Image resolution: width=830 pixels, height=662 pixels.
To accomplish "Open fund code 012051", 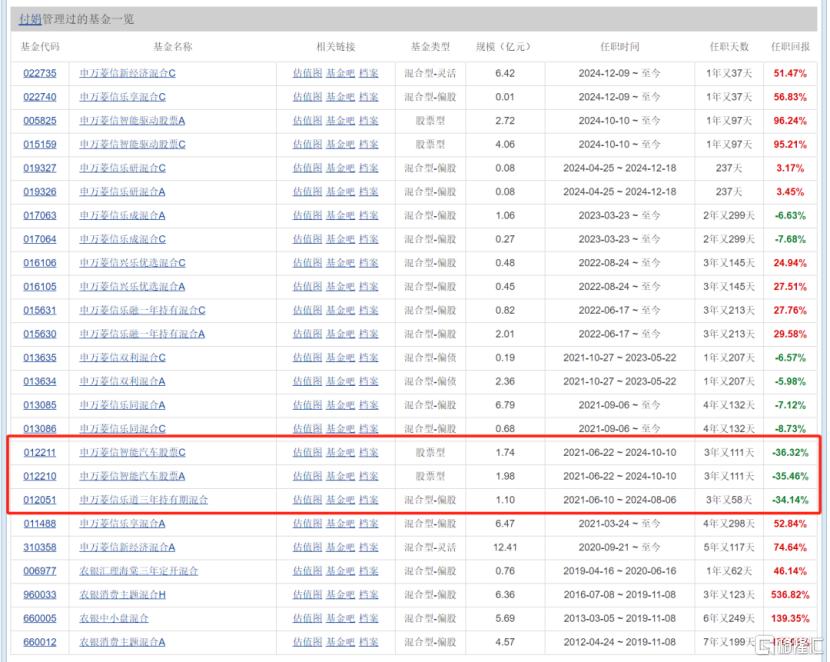I will (x=40, y=500).
